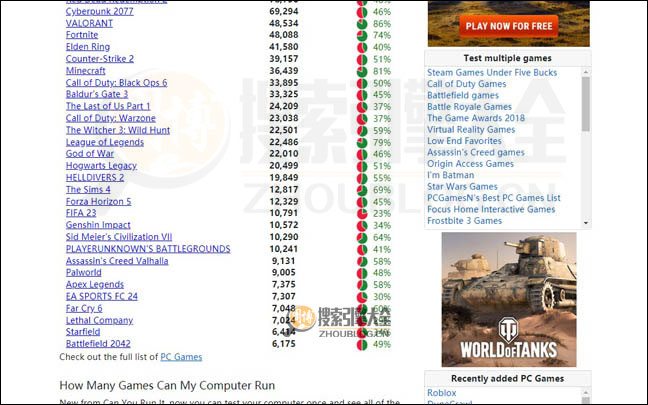This screenshot has height=405, width=648.
Task: Open the Genshin Impact link
Action: pos(98,225)
